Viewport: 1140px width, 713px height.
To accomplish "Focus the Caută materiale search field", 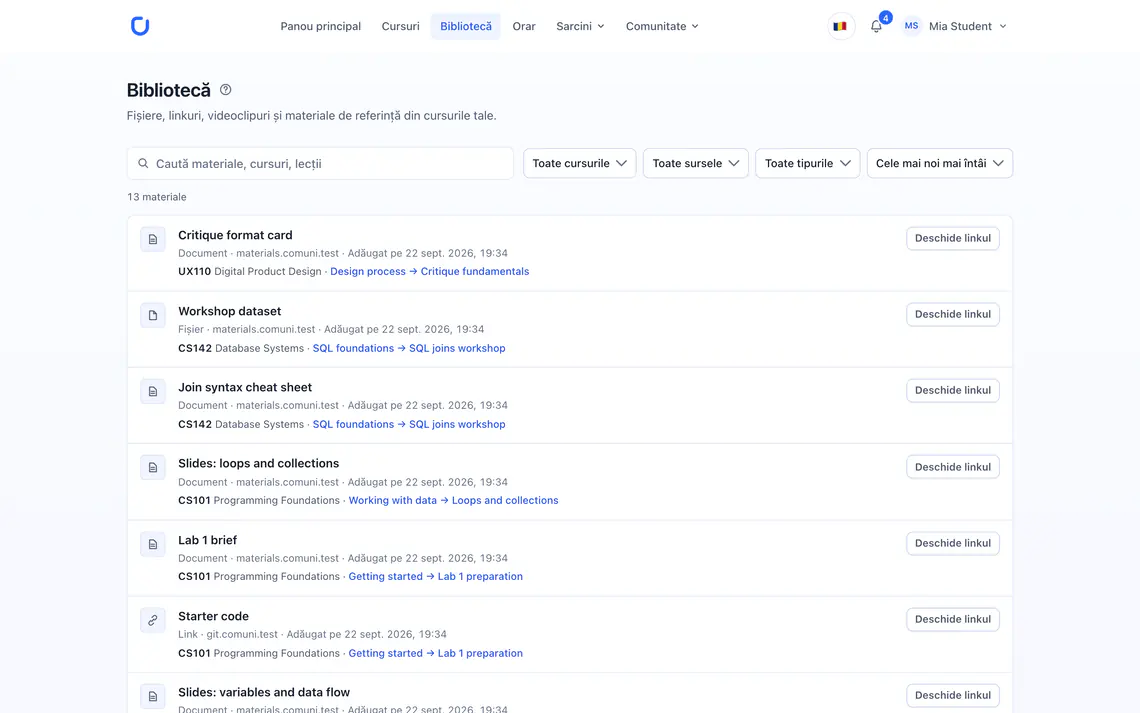I will coord(321,164).
